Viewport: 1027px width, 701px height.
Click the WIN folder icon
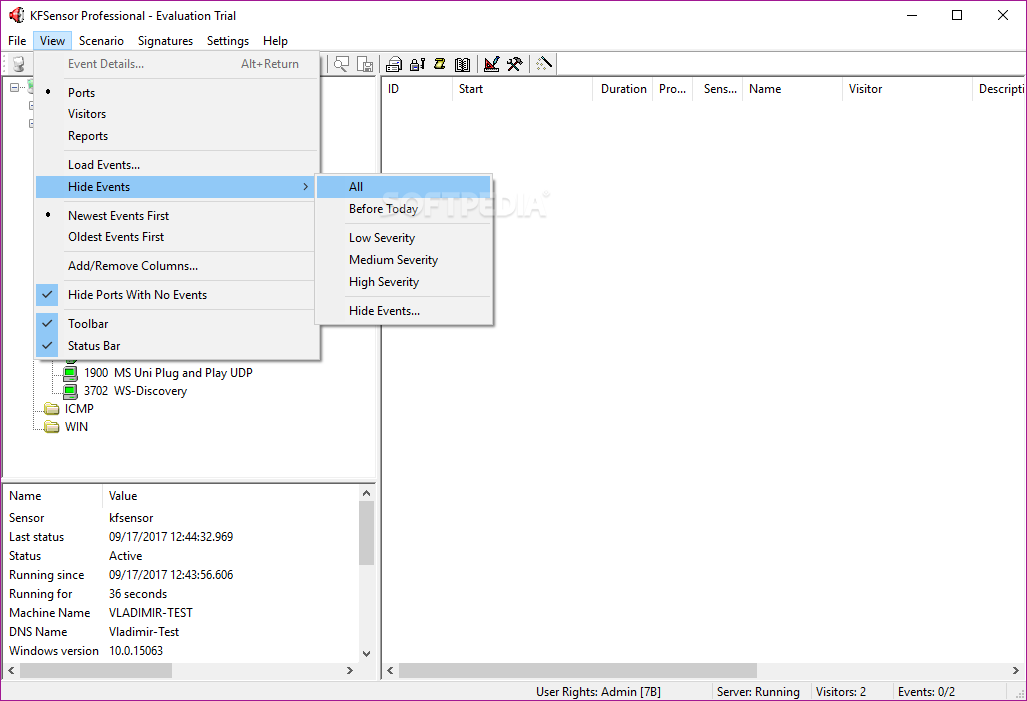click(x=52, y=427)
